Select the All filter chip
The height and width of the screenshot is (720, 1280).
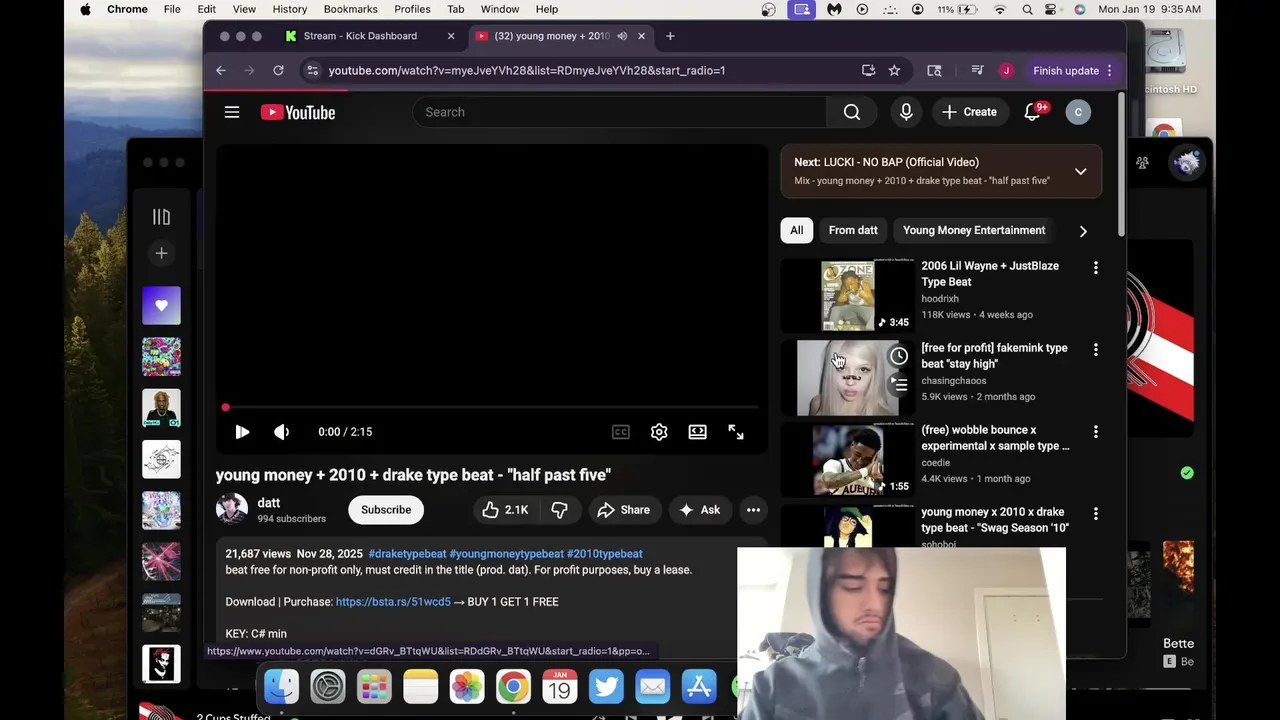point(797,230)
